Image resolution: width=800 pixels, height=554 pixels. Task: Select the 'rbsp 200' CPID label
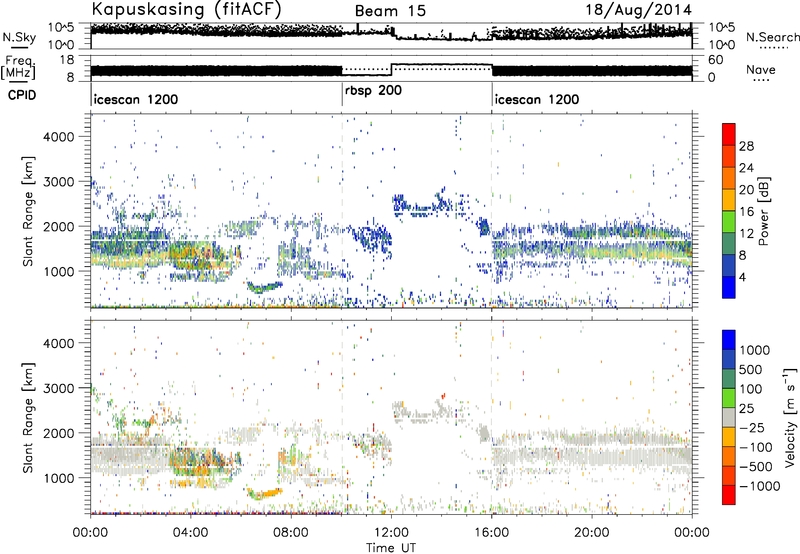tap(373, 91)
